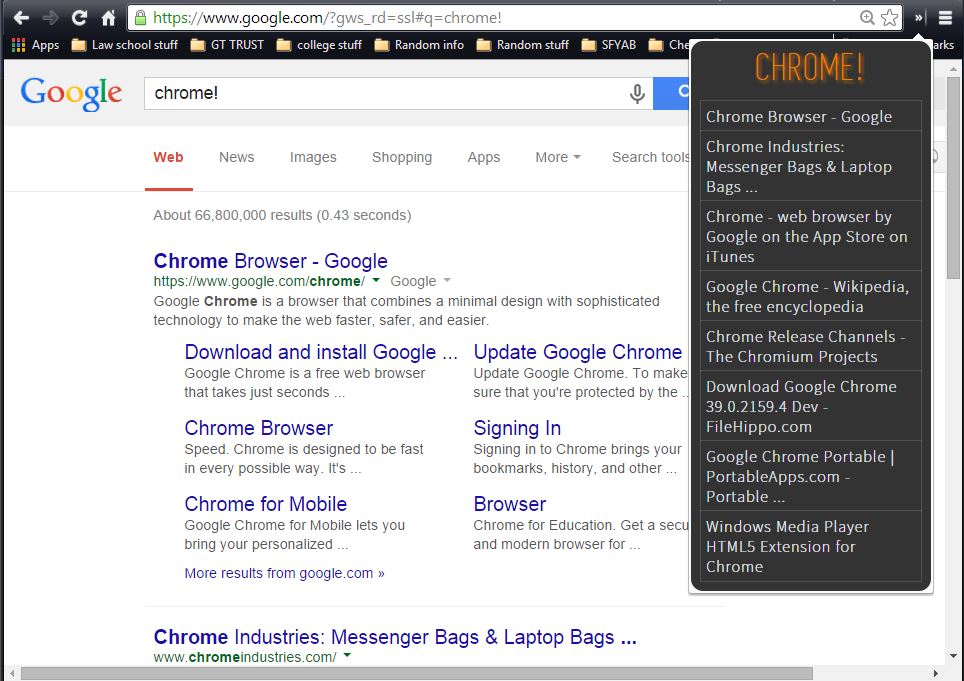Click the forward navigation arrow
964x681 pixels.
click(x=50, y=18)
